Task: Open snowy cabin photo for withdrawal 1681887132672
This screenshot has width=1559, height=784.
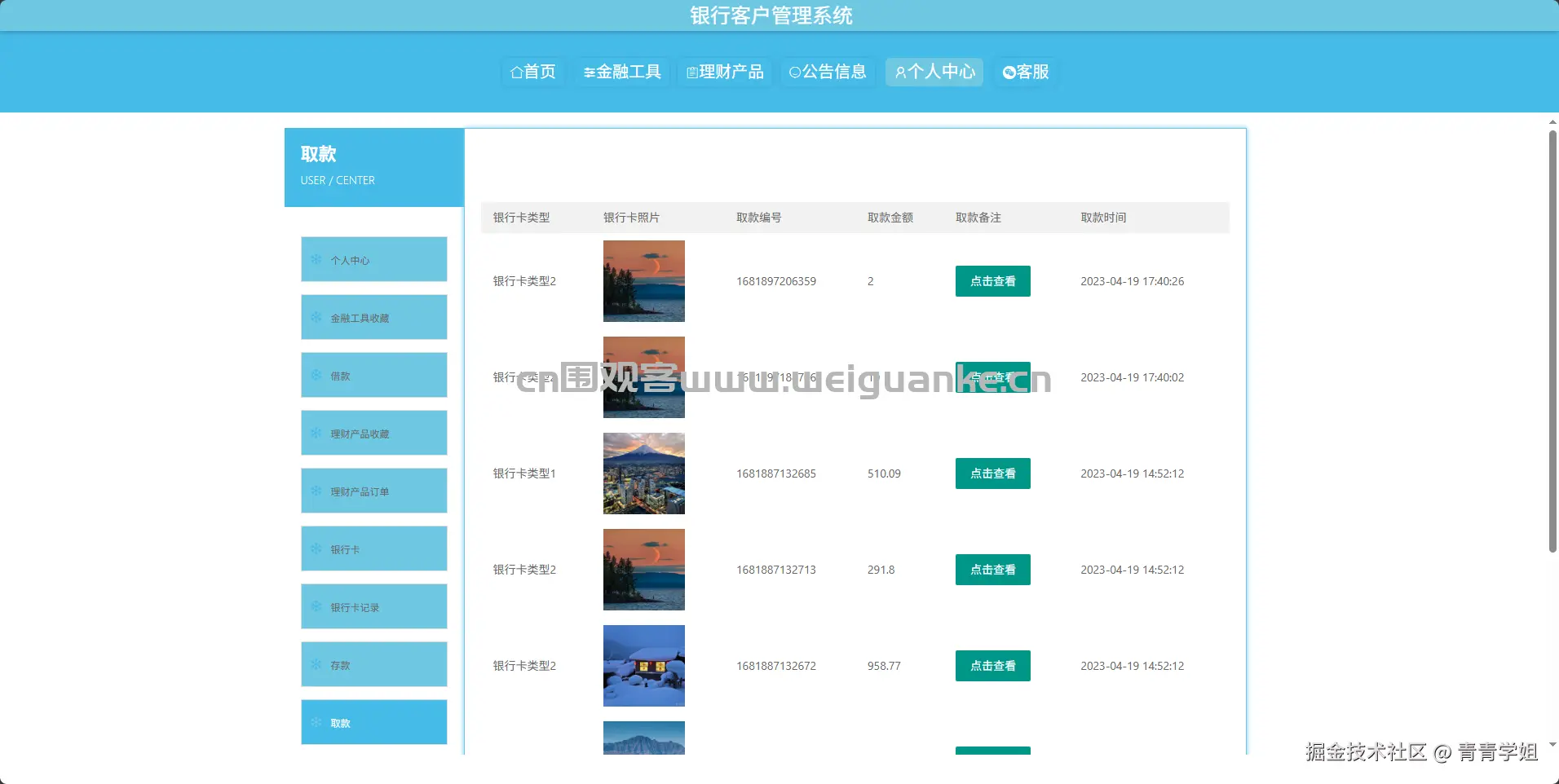Action: click(644, 666)
